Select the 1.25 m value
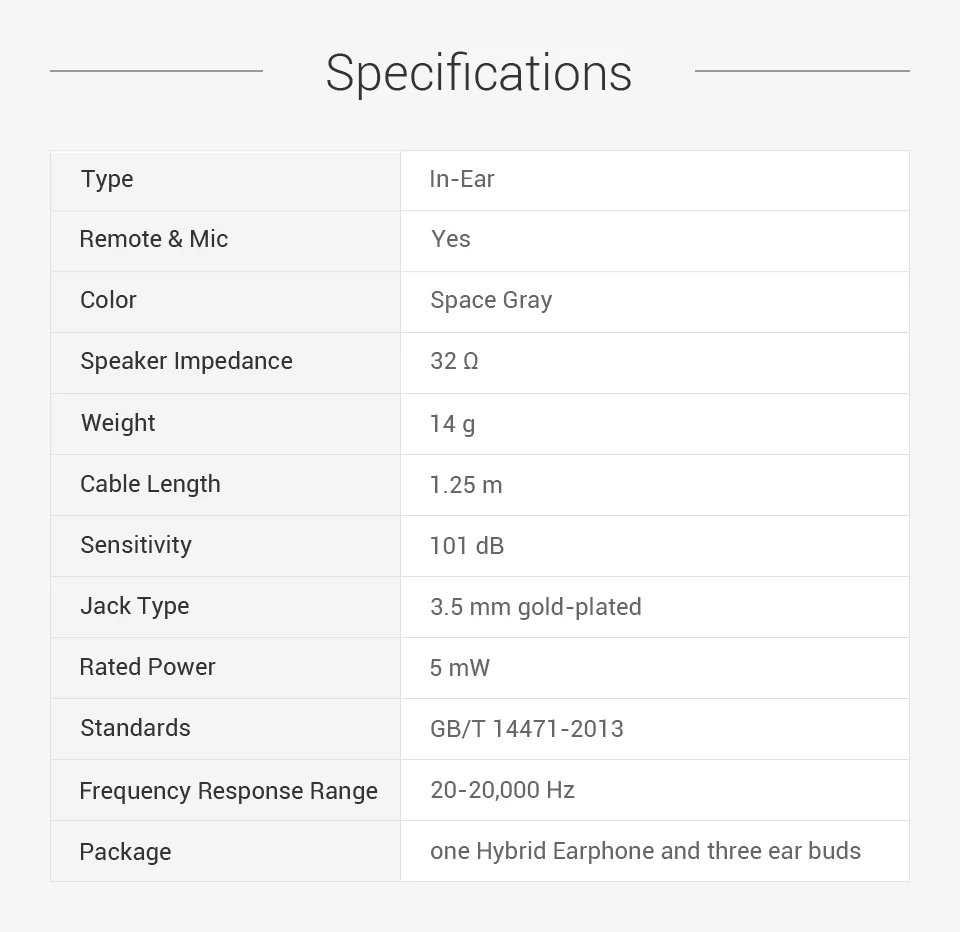The height and width of the screenshot is (932, 960). 466,485
